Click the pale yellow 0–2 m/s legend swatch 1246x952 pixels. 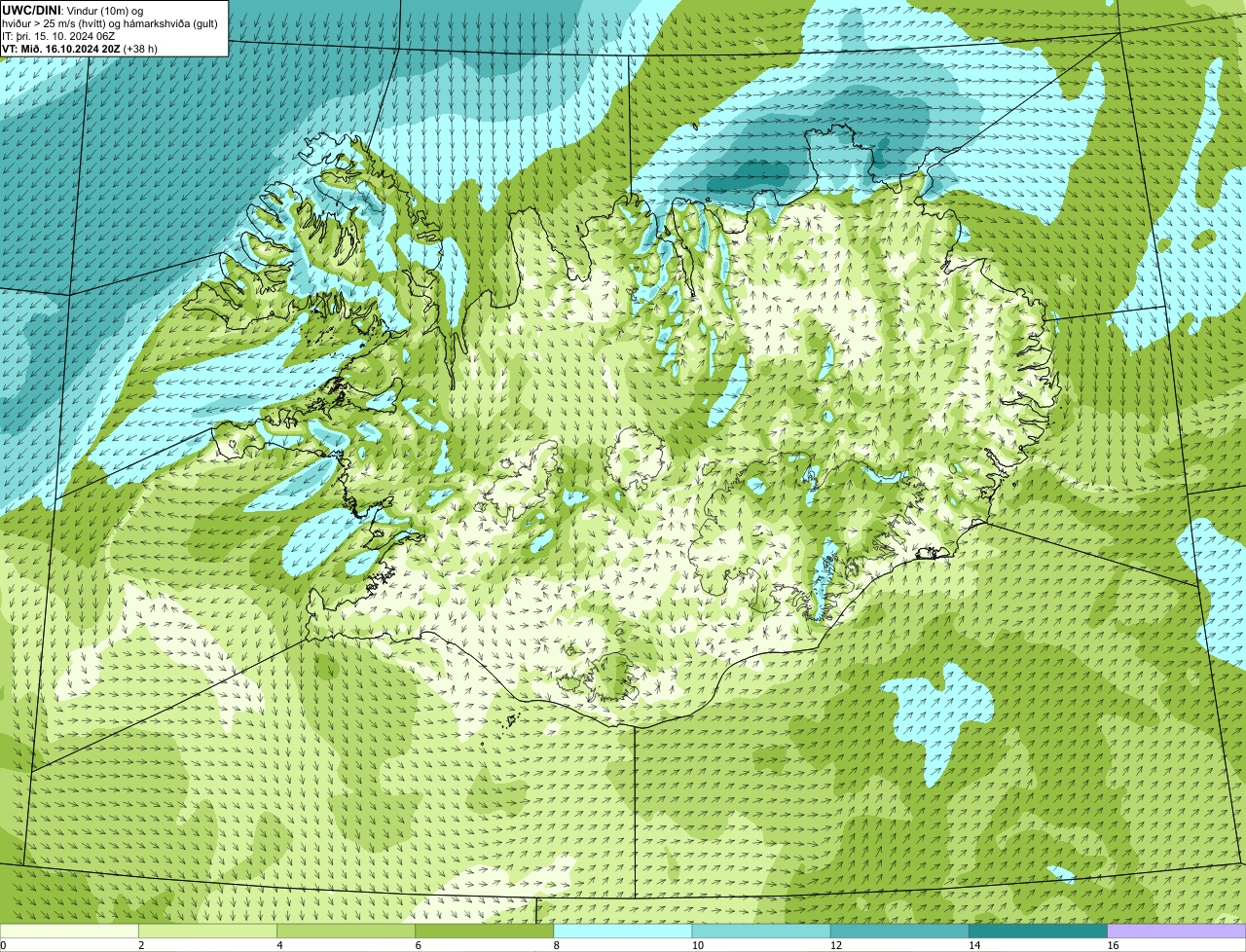pyautogui.click(x=69, y=931)
